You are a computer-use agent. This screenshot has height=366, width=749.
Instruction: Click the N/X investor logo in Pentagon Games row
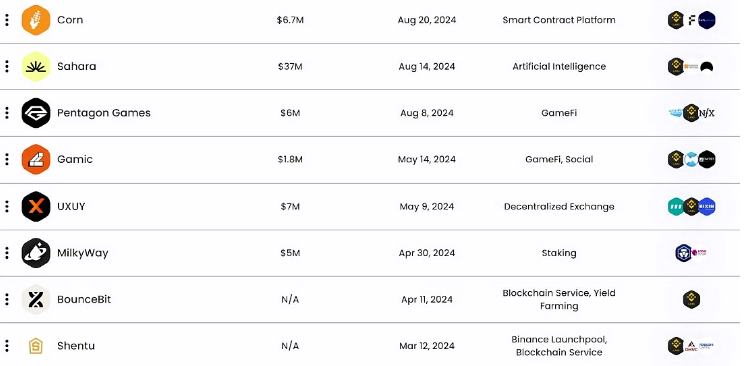click(x=706, y=113)
